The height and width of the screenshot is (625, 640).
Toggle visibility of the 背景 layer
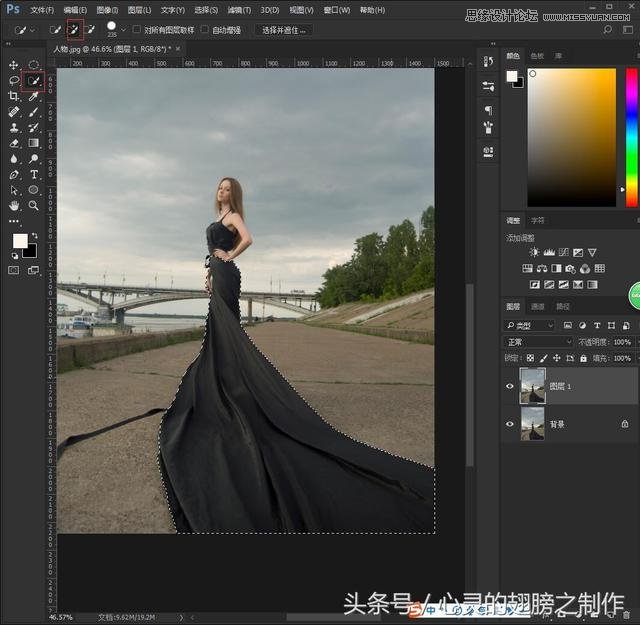(511, 424)
